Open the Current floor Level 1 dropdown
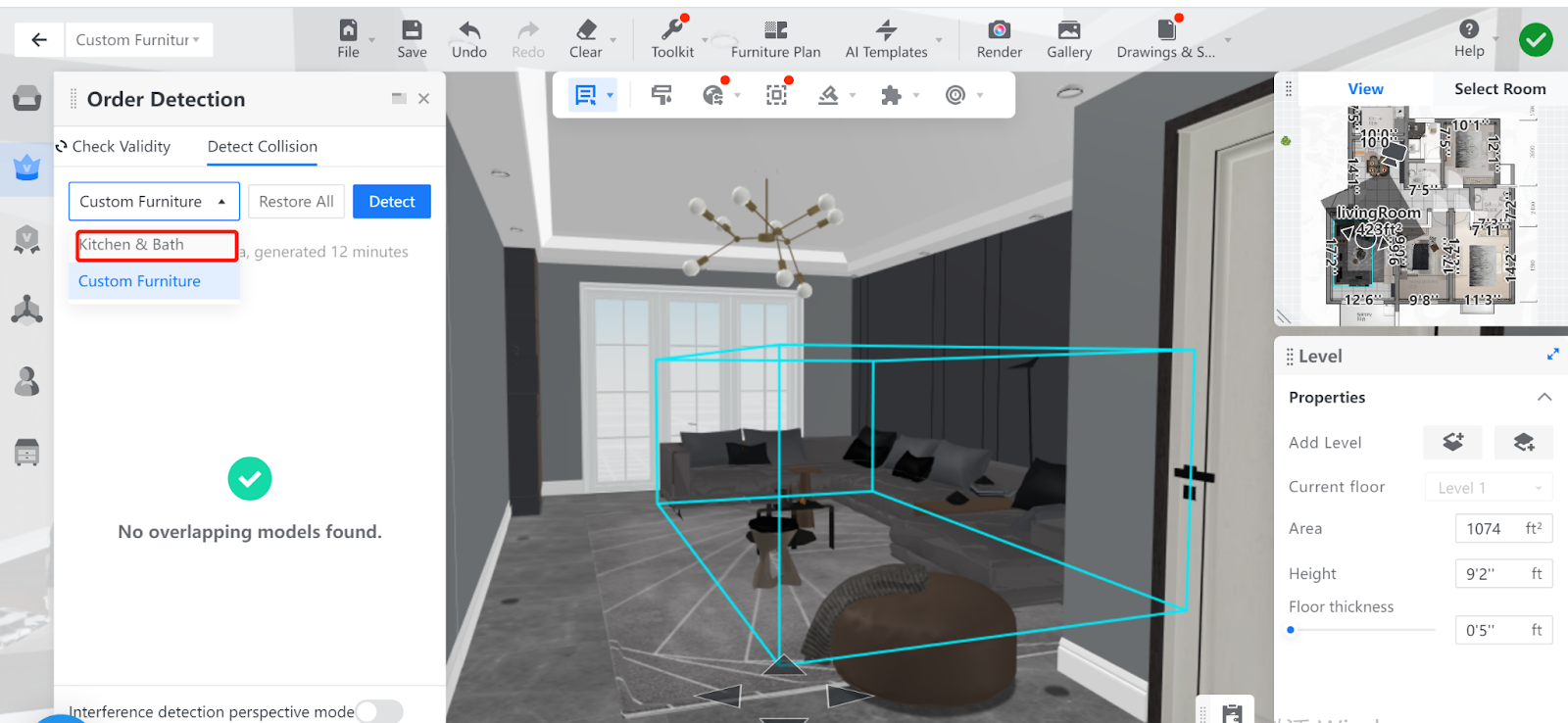This screenshot has width=1568, height=723. (1488, 488)
